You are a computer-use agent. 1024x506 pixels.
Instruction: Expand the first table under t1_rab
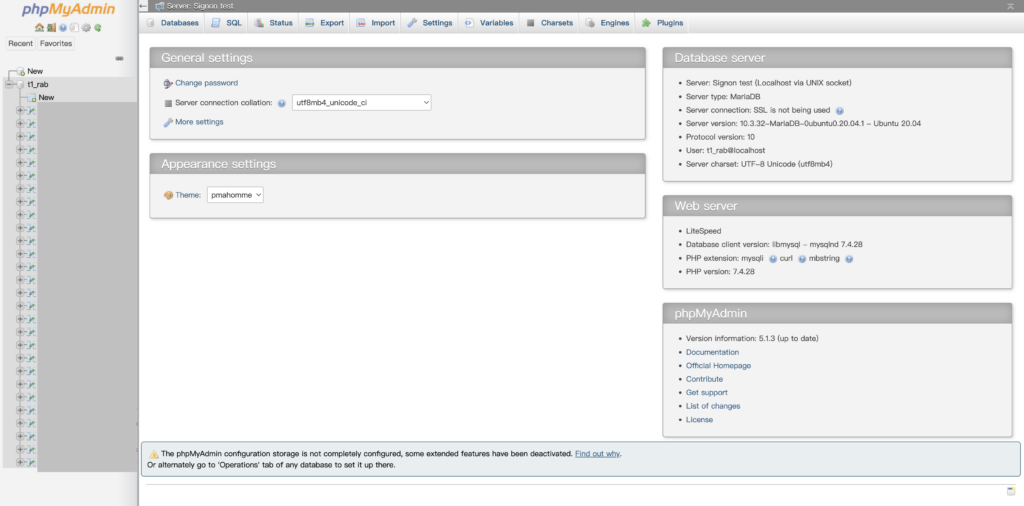click(21, 110)
